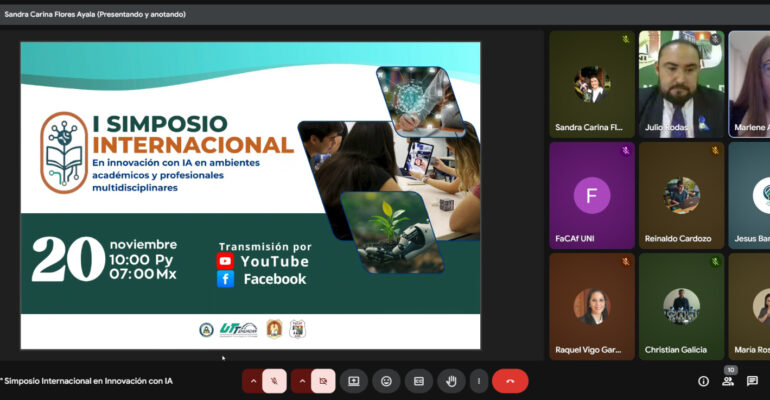
Task: Toggle the muted microphone button
Action: (274, 381)
